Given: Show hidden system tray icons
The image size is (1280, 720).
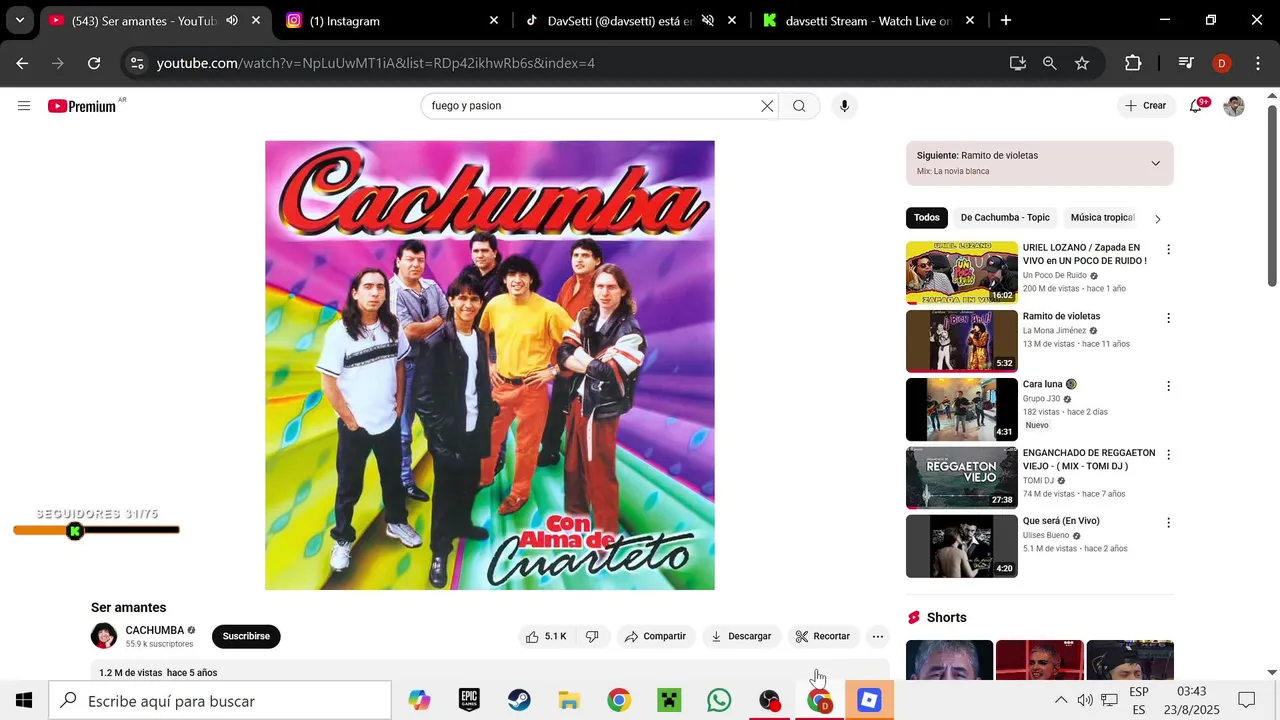Looking at the screenshot, I should coord(1061,700).
